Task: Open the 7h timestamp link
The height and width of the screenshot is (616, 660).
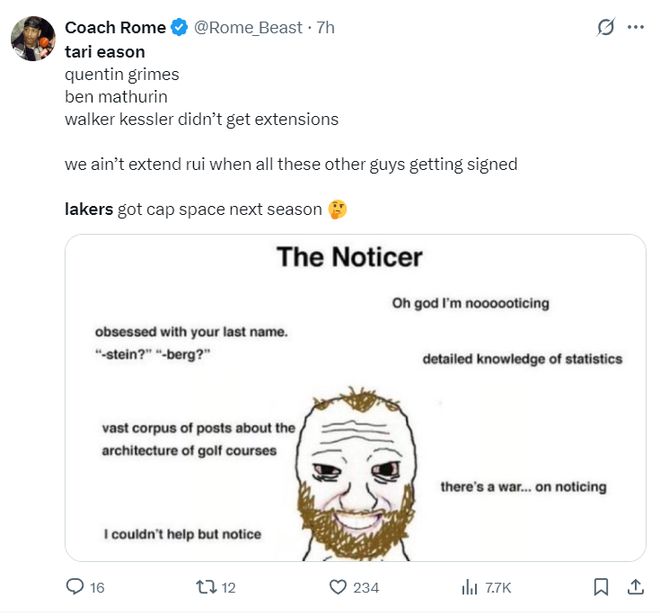Action: click(x=325, y=28)
